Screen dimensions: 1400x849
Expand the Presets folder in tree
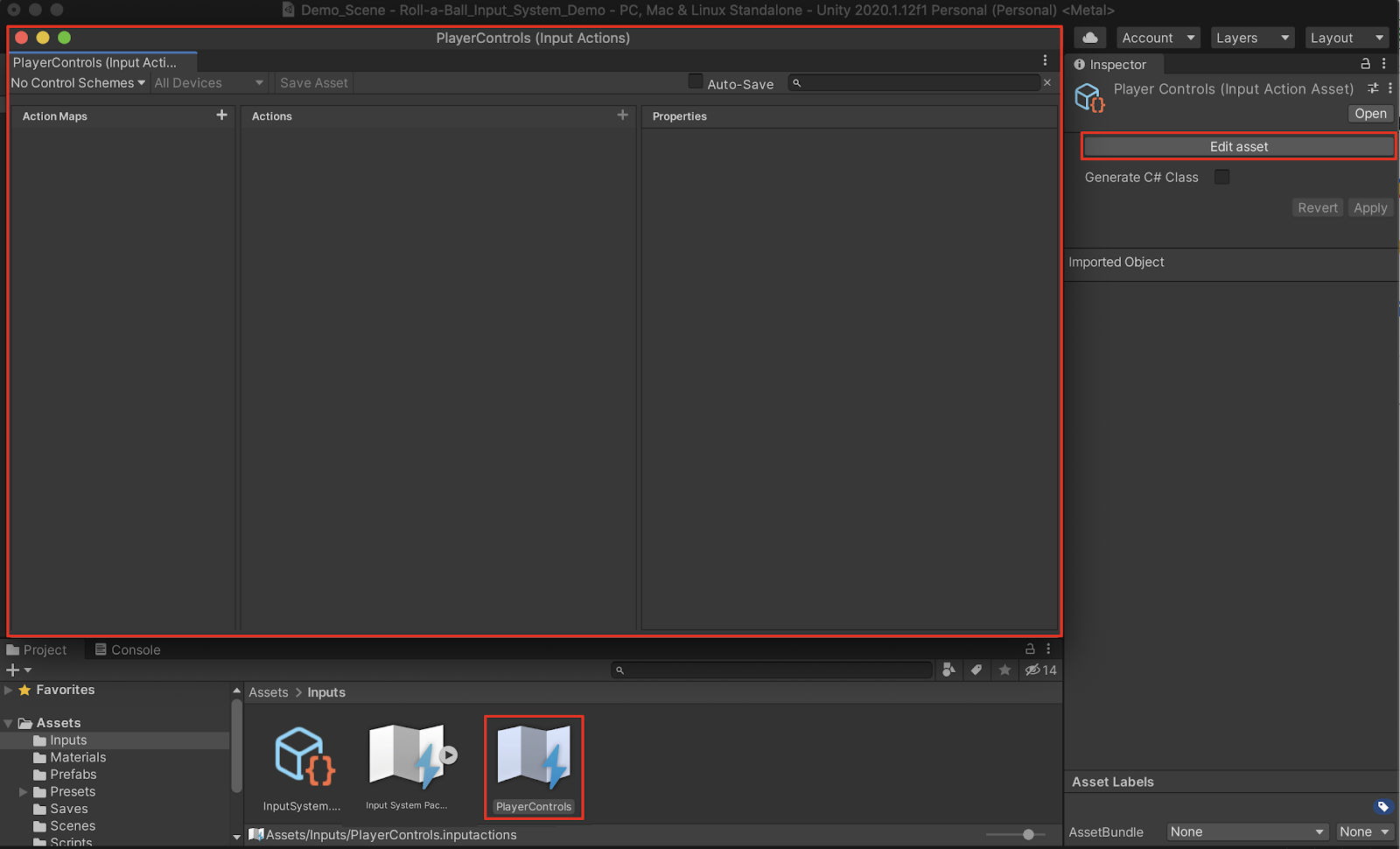24,792
